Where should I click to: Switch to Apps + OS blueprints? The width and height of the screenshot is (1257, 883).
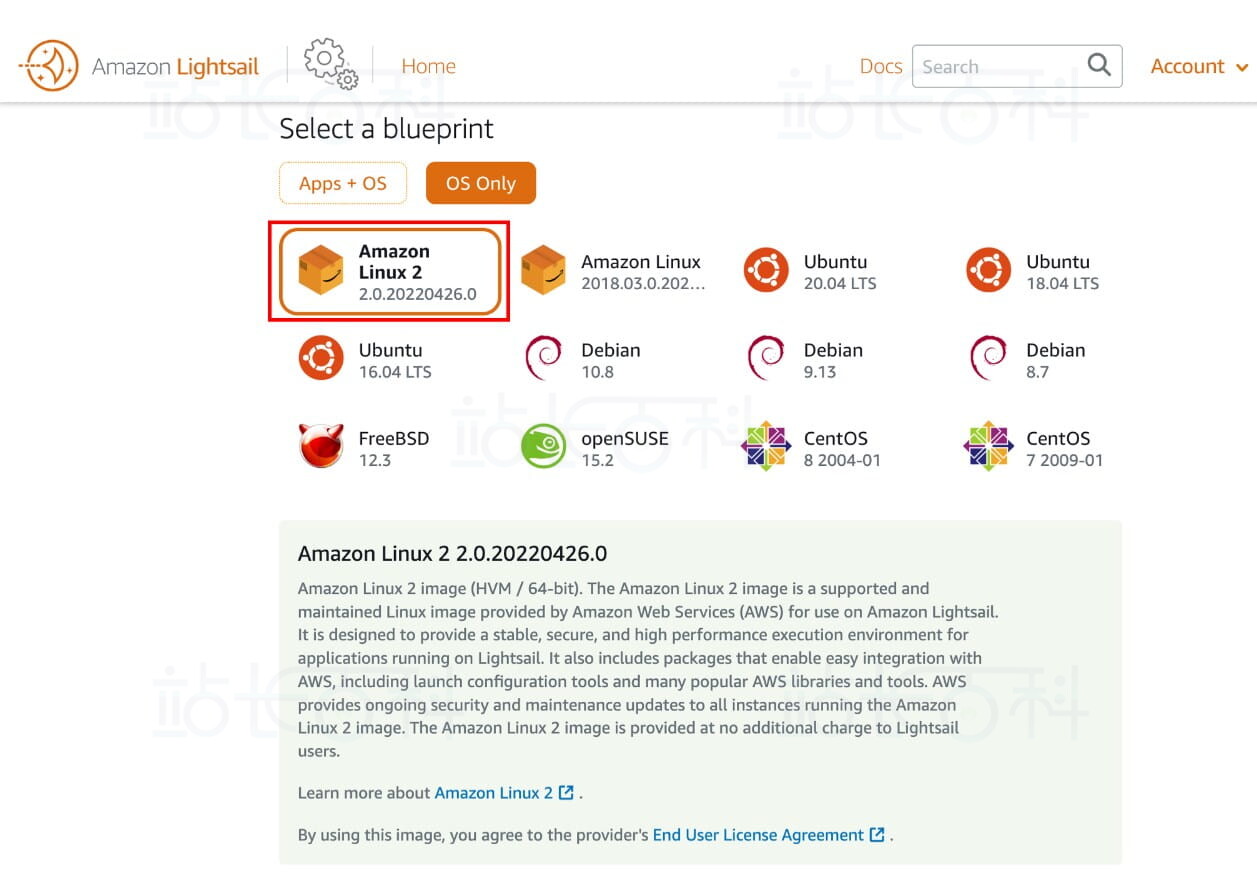[x=343, y=183]
